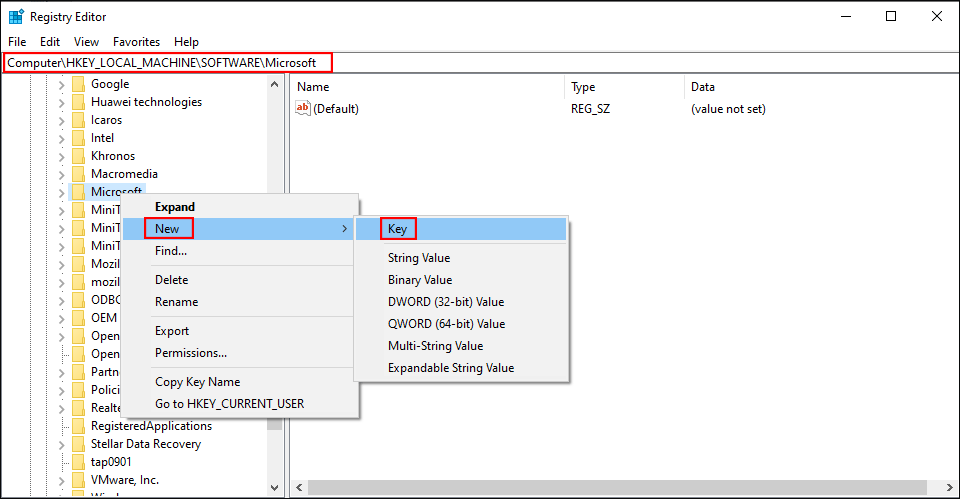Open the New submenu entry

coord(239,229)
